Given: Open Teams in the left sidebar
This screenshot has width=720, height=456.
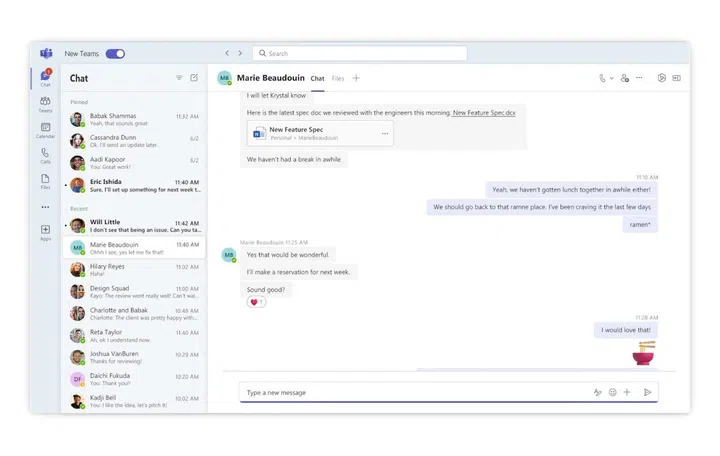Looking at the screenshot, I should point(45,103).
